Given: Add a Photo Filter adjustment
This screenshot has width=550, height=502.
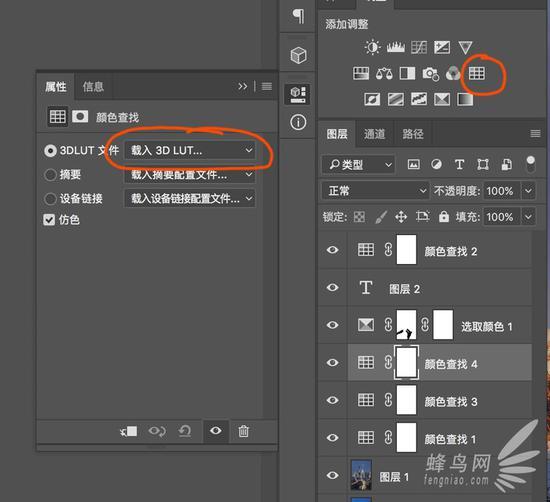Looking at the screenshot, I should [x=430, y=74].
